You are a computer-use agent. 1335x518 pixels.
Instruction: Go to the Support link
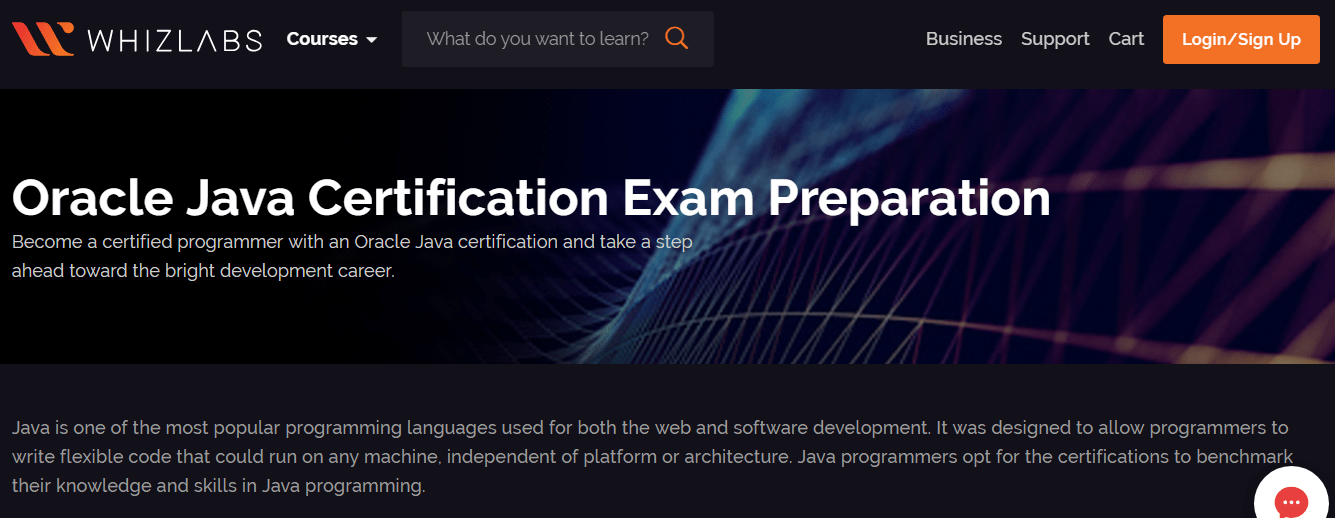tap(1055, 39)
